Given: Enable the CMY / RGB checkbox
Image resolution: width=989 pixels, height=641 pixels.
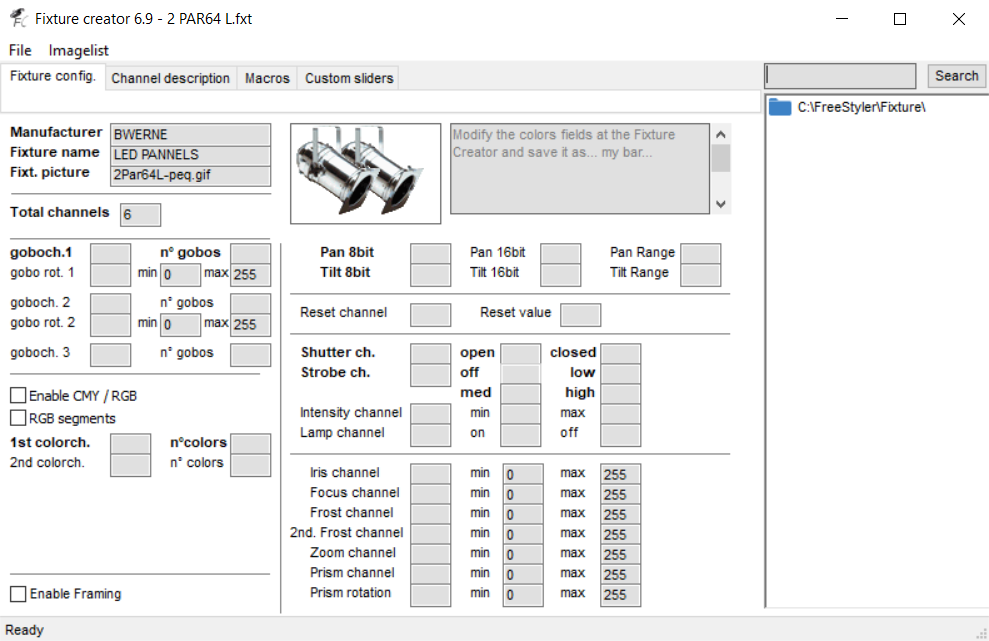Looking at the screenshot, I should pyautogui.click(x=17, y=395).
